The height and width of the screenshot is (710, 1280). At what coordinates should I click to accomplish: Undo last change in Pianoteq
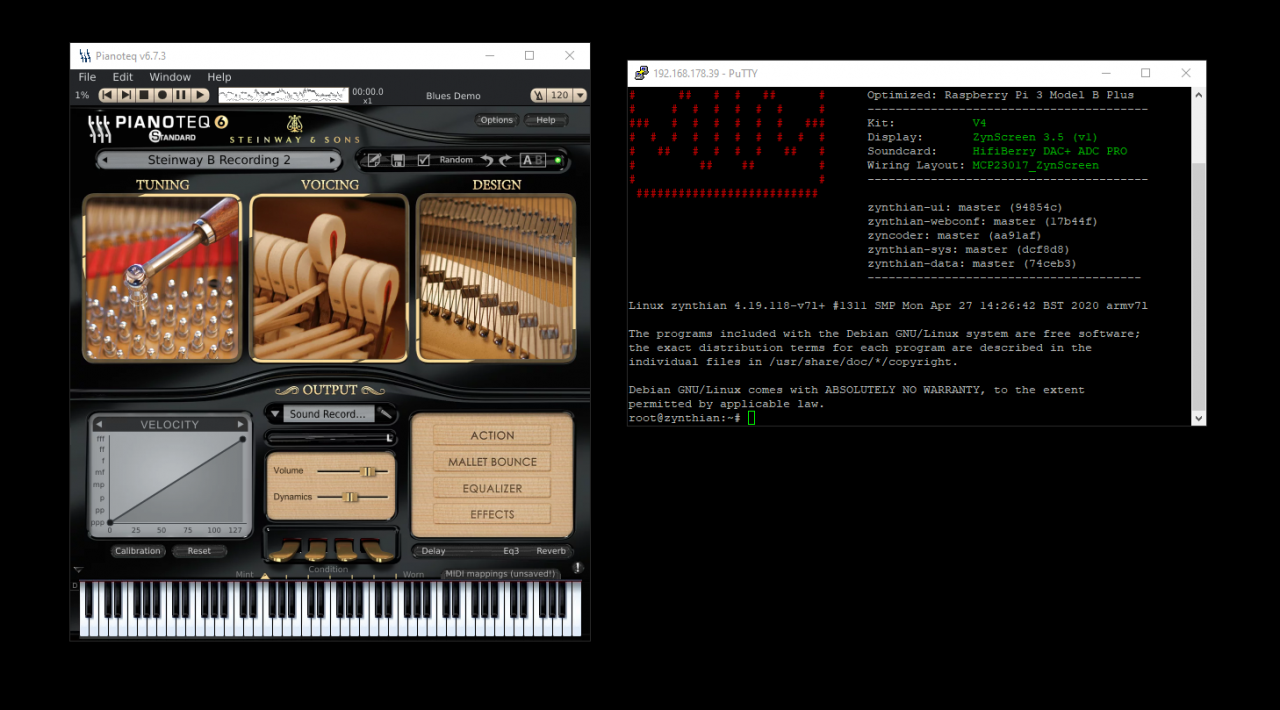click(x=486, y=160)
